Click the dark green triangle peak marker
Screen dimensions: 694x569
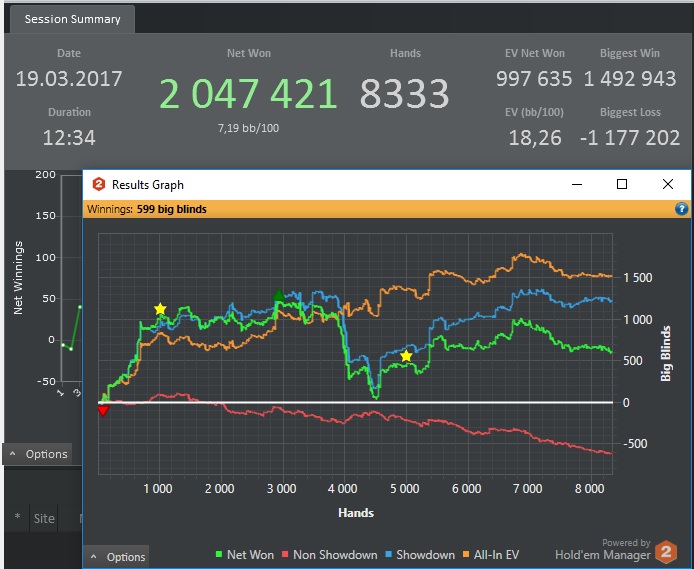point(278,295)
